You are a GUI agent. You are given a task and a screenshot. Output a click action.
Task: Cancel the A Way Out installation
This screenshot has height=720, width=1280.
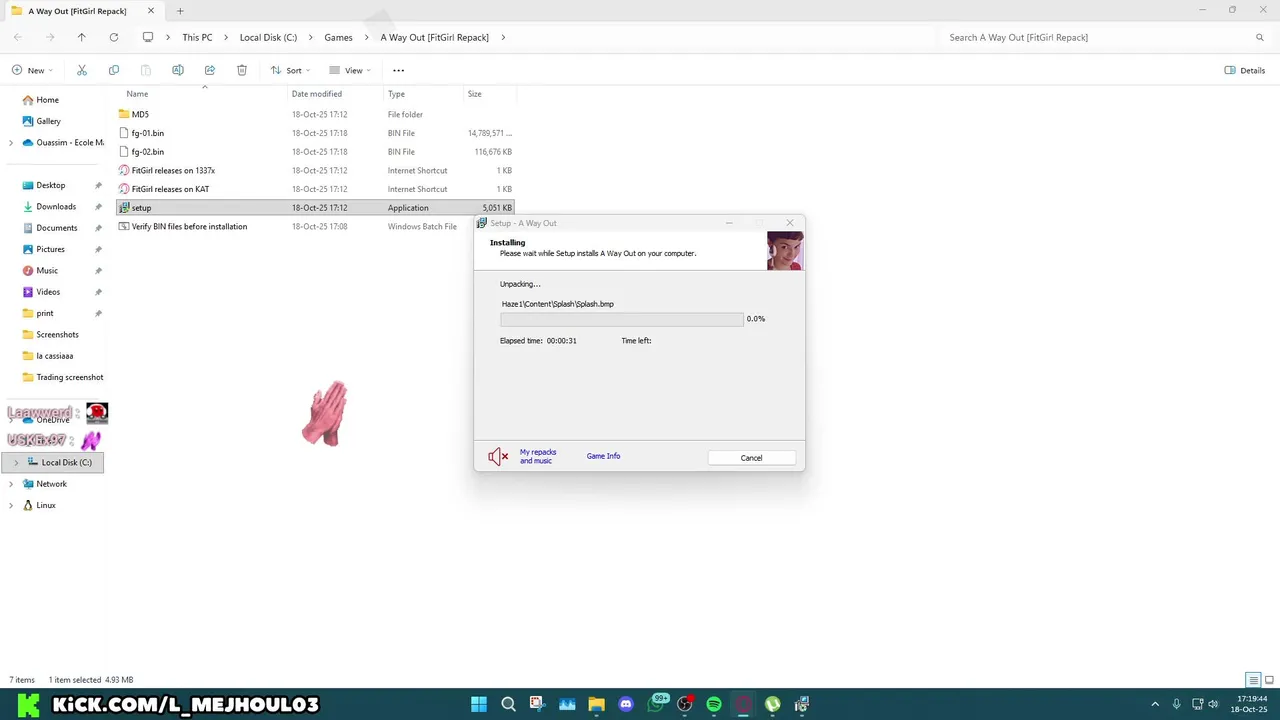pos(751,458)
